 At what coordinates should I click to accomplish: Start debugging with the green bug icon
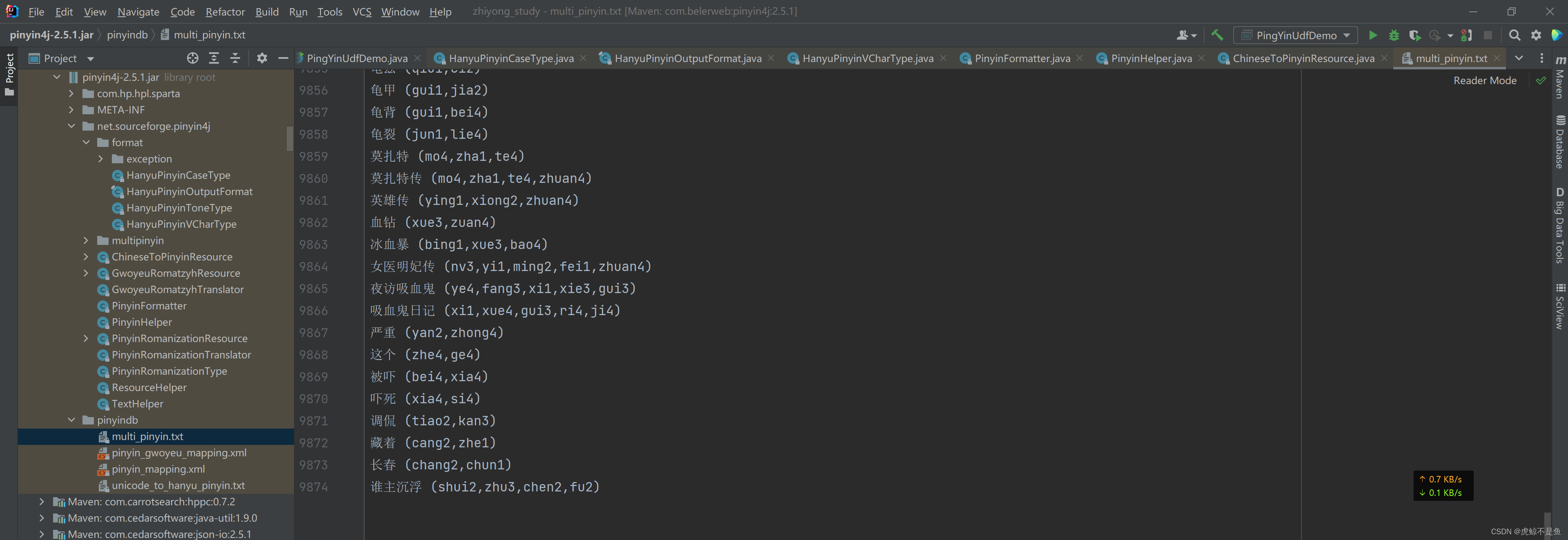point(1393,35)
